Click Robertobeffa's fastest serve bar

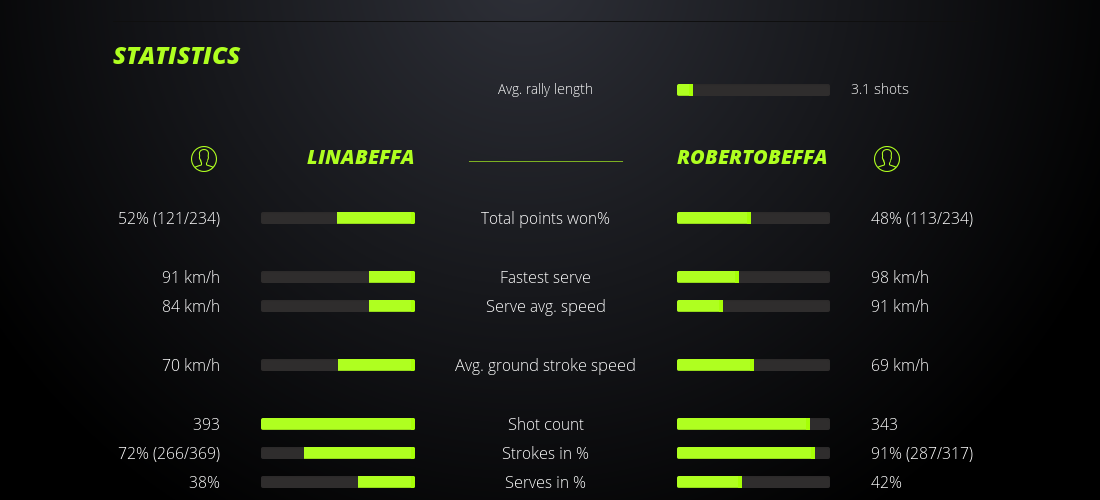(753, 277)
